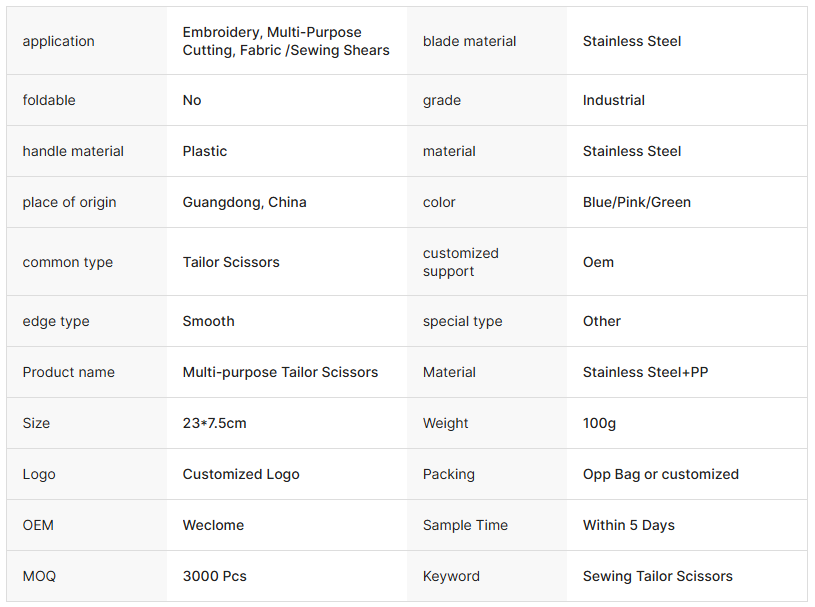This screenshot has height=607, width=815.
Task: Select the 'Tailor Scissors' common type value
Action: tap(231, 262)
